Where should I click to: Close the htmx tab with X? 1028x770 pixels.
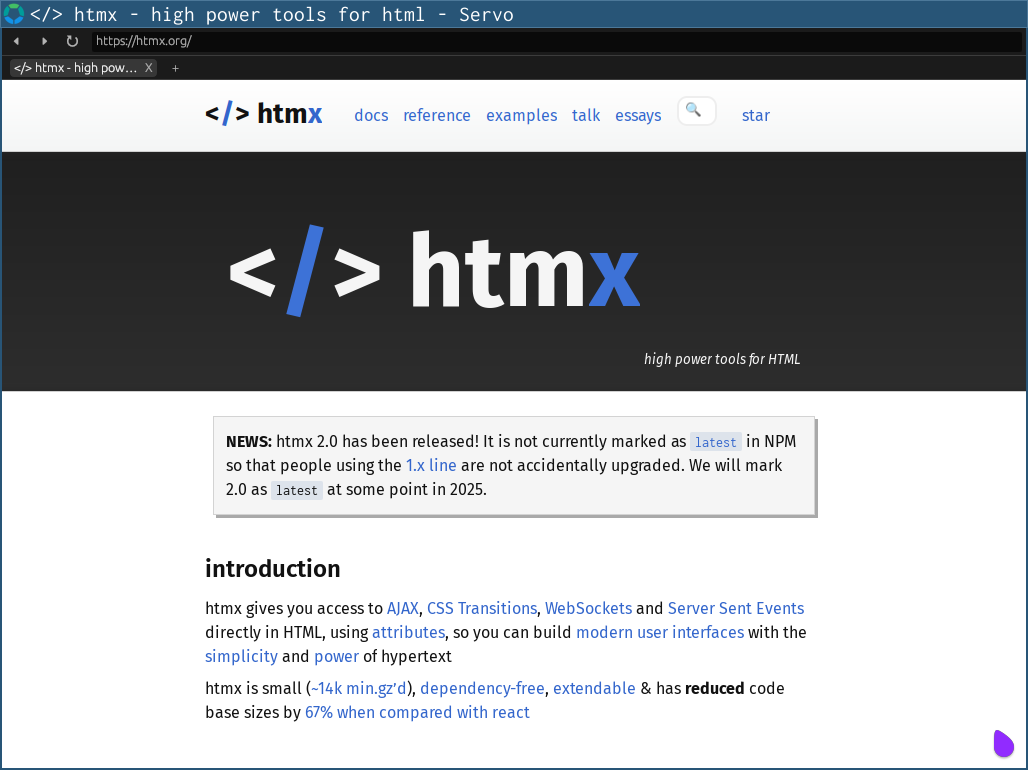(149, 68)
